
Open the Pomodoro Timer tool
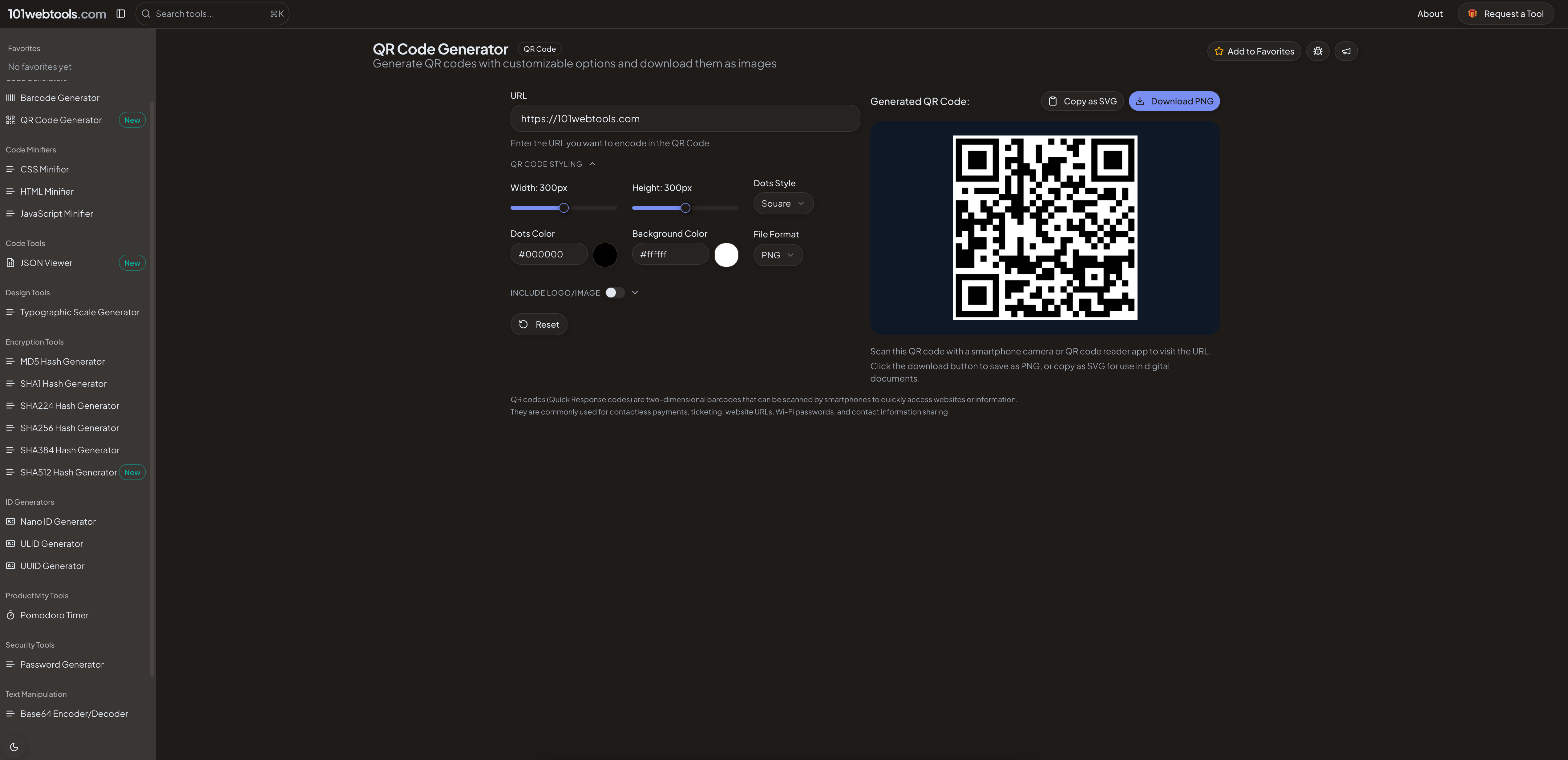tap(54, 615)
